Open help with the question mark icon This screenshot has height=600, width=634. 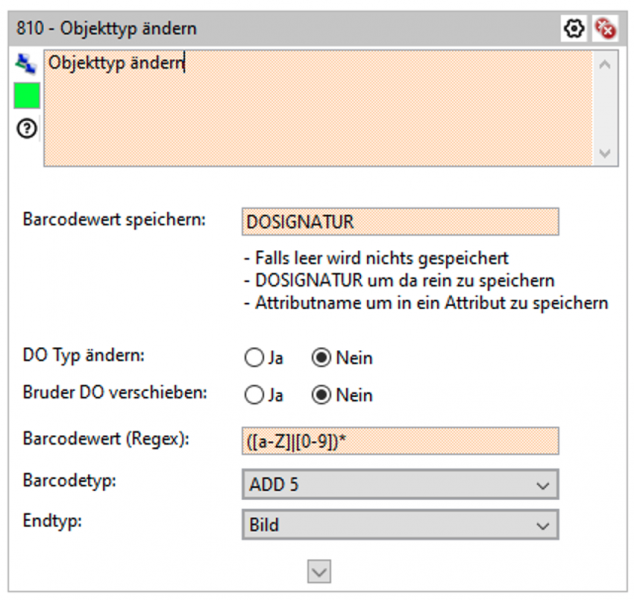pos(25,129)
